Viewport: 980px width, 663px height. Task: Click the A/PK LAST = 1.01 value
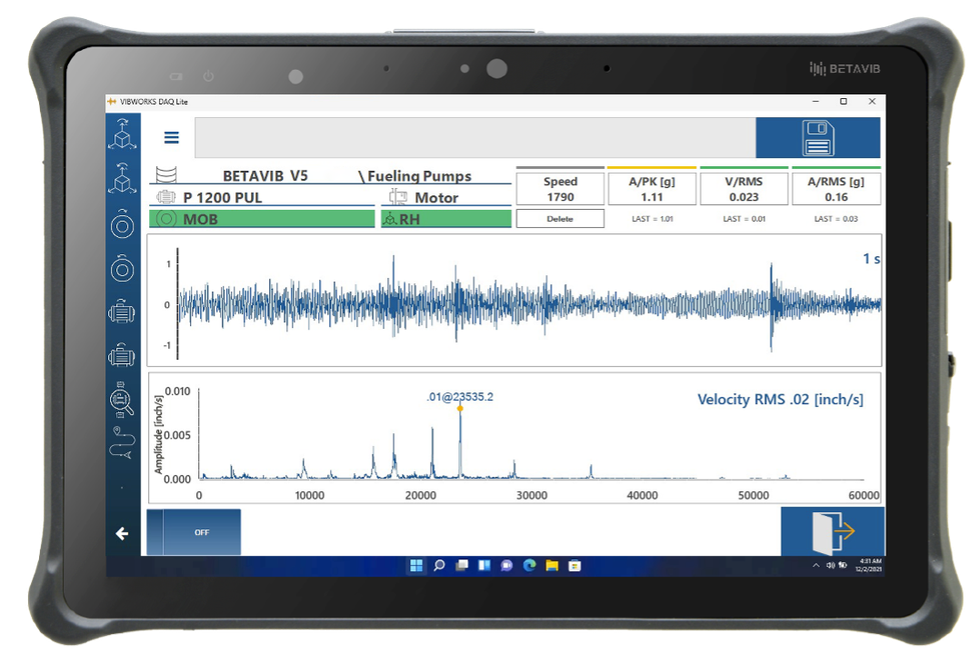[652, 219]
